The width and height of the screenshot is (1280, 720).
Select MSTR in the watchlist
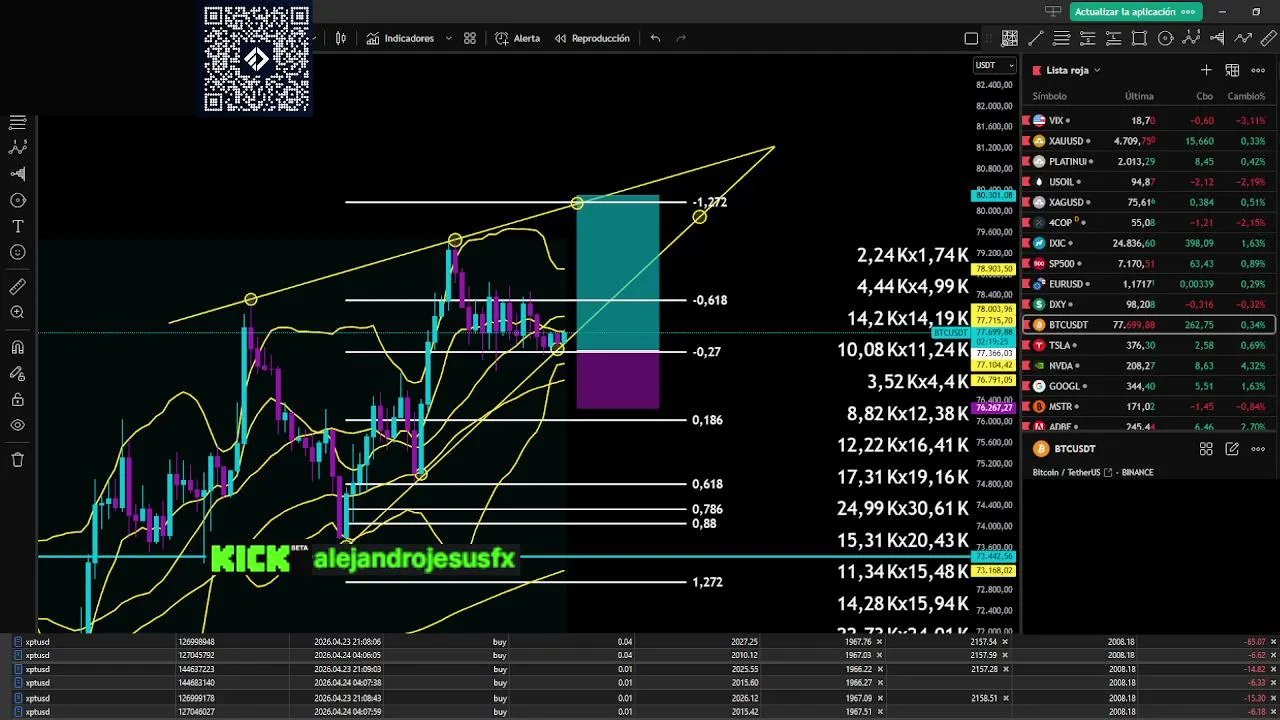coord(1148,406)
